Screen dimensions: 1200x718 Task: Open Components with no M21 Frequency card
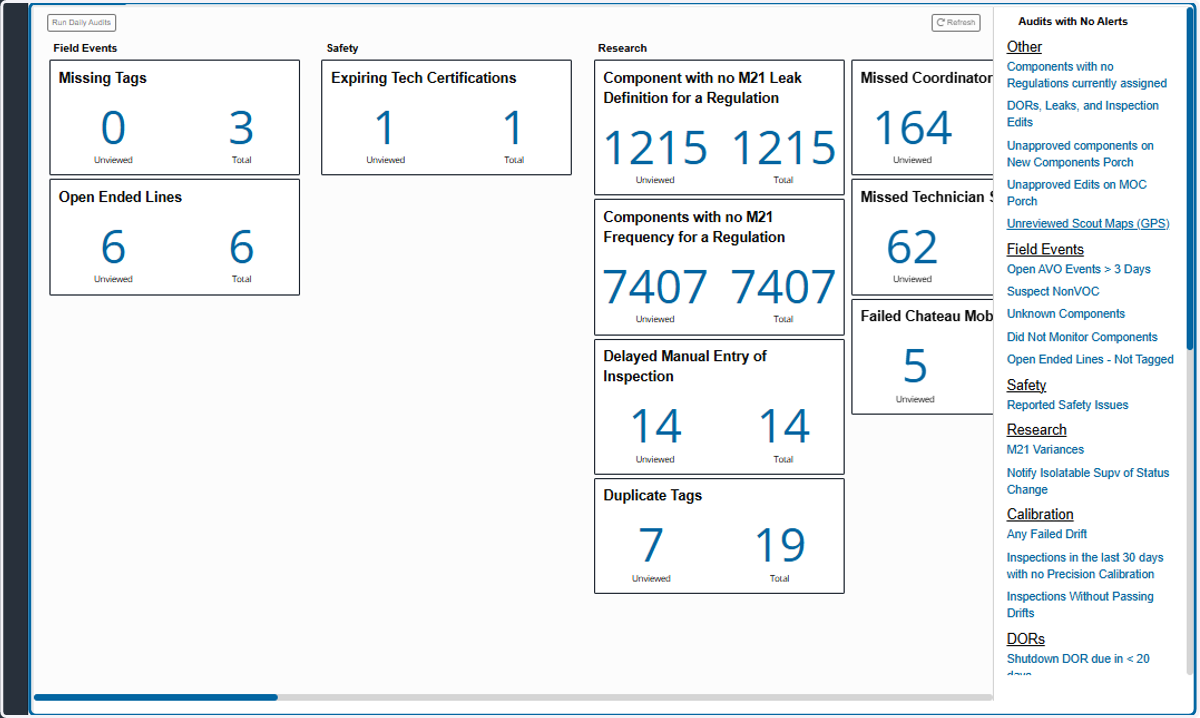pyautogui.click(x=719, y=267)
